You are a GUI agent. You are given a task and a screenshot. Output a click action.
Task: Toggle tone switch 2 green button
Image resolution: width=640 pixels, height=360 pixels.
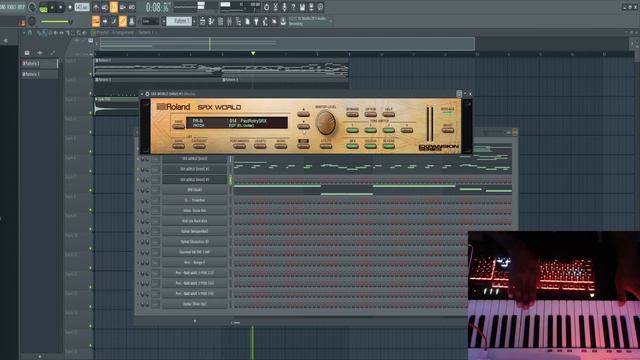pos(370,130)
